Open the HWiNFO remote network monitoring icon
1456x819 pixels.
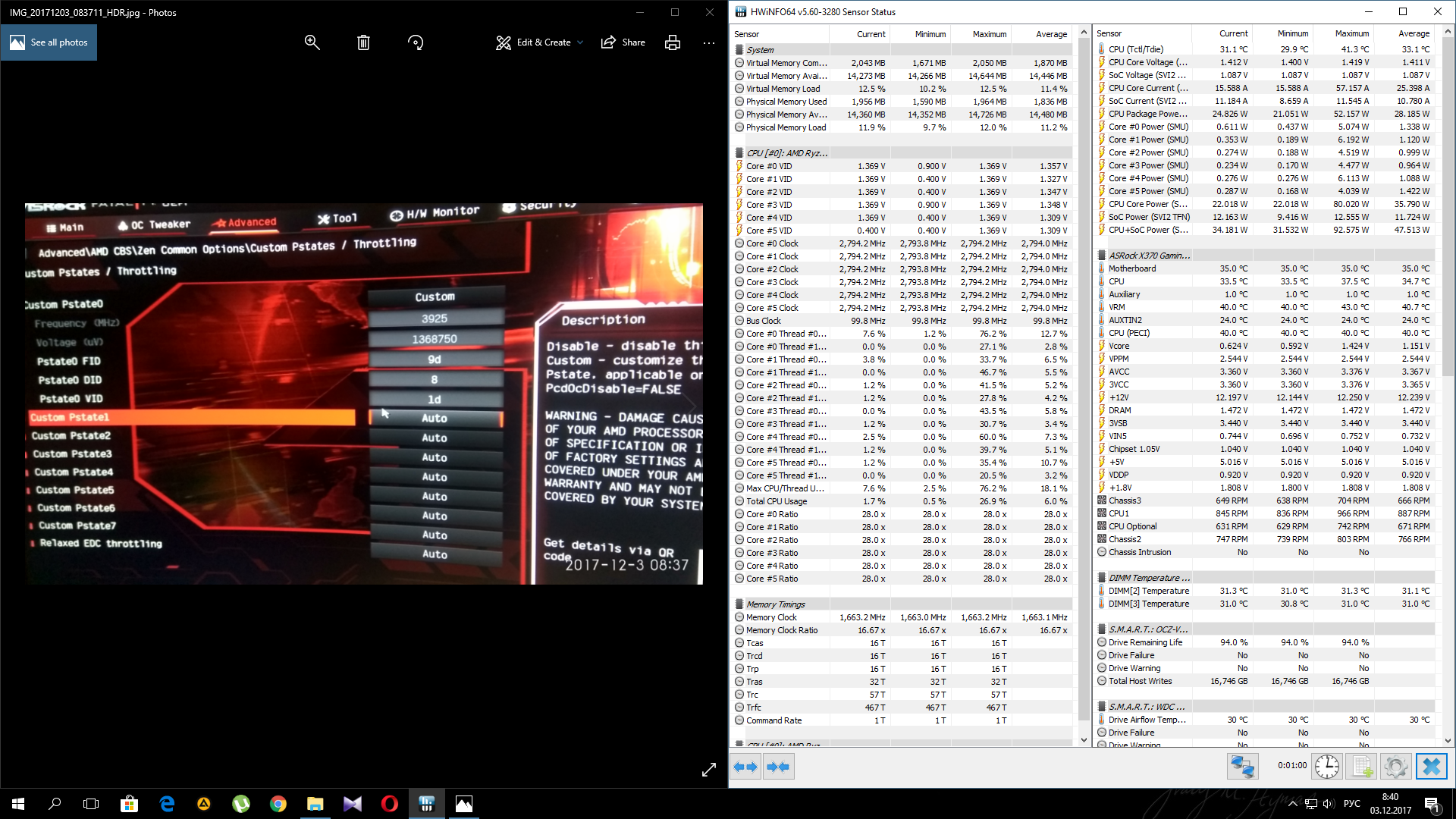pos(1242,767)
